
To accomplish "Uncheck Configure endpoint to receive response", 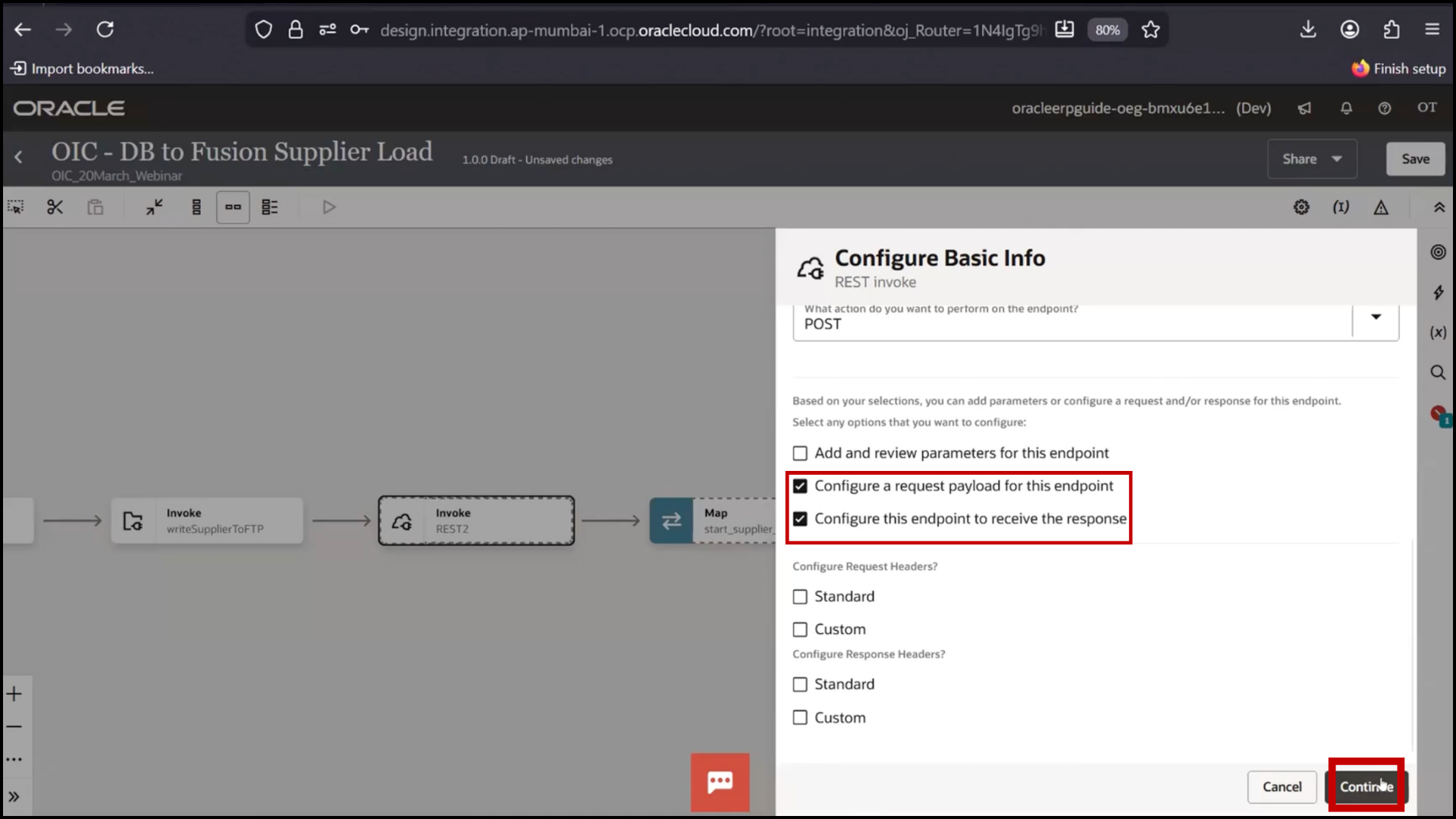I will click(800, 519).
